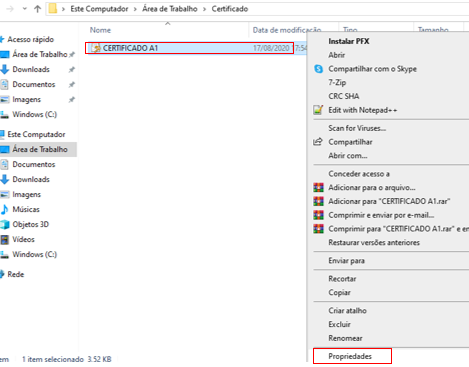The image size is (469, 367).
Task: Click the Windows (C:) drive icon under Este Computador
Action: (5, 255)
